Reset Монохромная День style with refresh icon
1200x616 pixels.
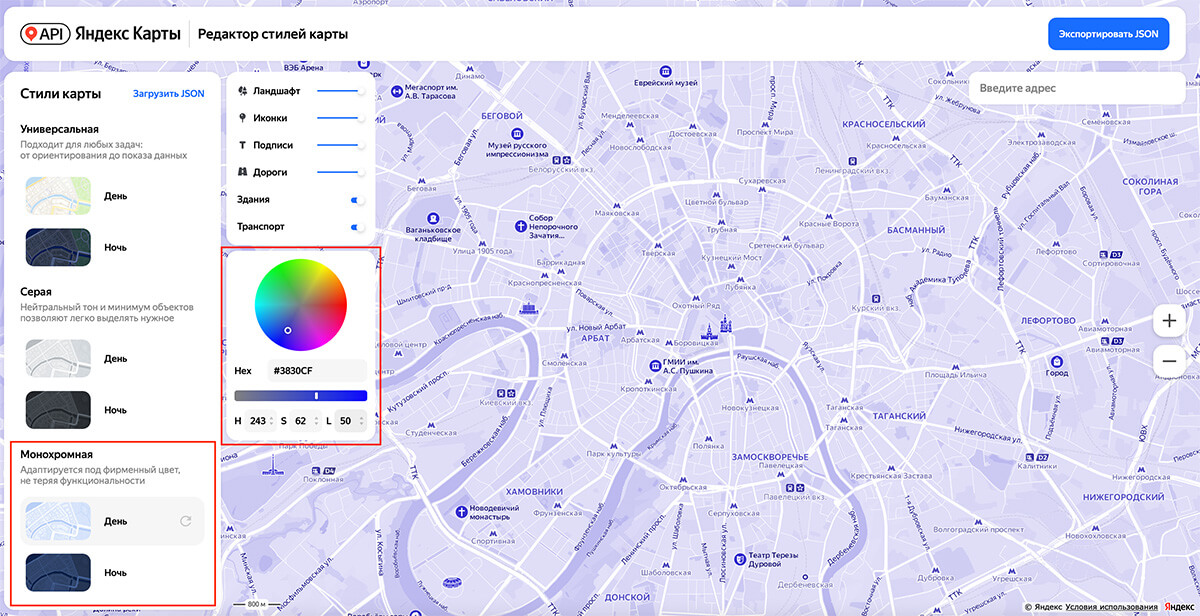point(185,521)
